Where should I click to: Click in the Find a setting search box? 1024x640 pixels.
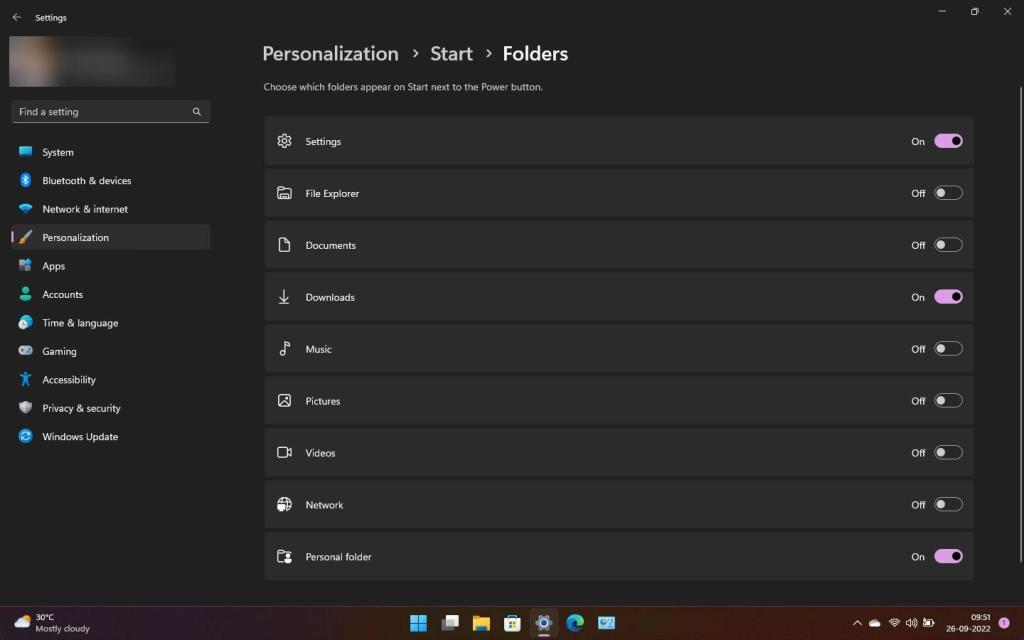tap(110, 112)
